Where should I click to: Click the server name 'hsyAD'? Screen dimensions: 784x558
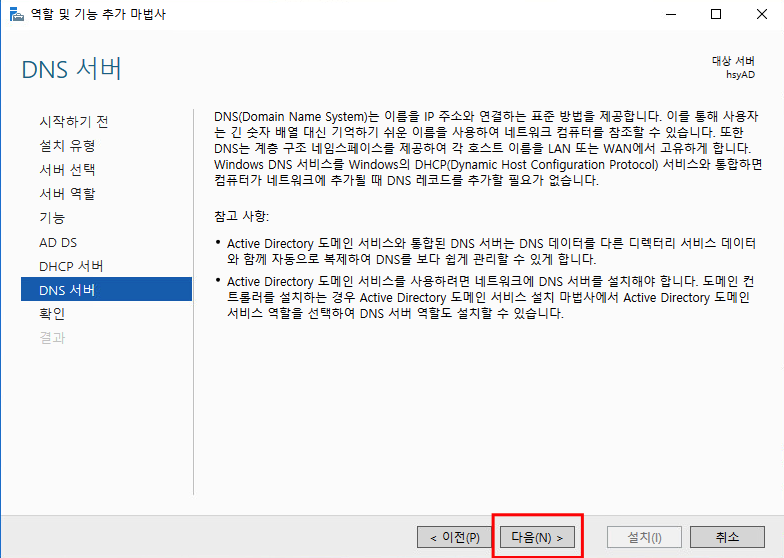(740, 75)
